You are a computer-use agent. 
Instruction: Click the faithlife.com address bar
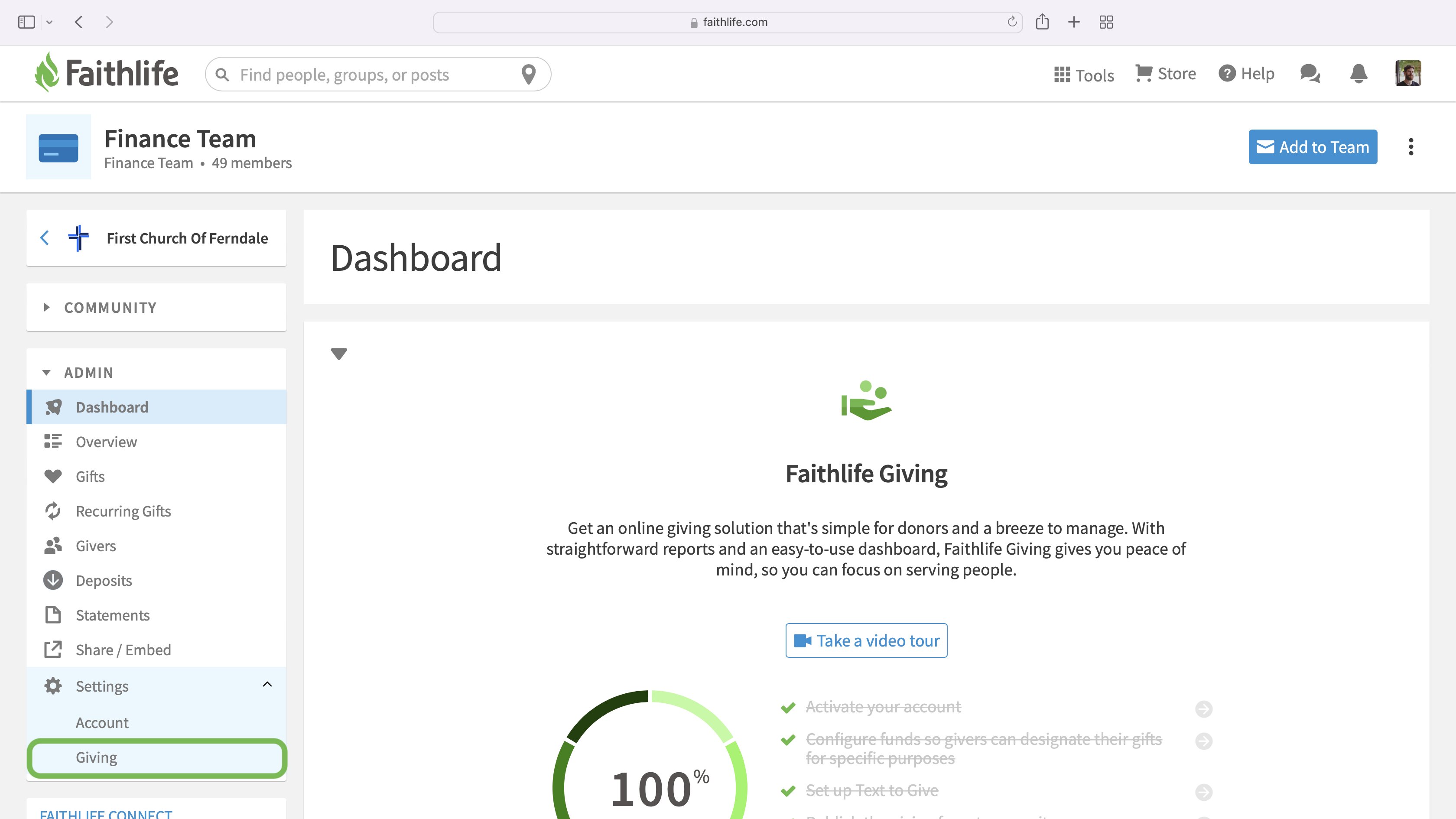[728, 22]
